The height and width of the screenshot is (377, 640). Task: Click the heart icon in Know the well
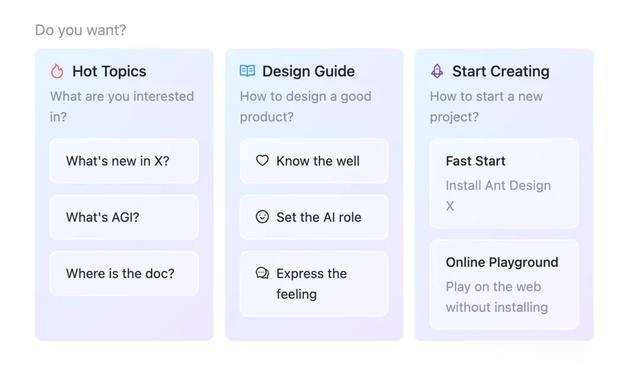262,160
